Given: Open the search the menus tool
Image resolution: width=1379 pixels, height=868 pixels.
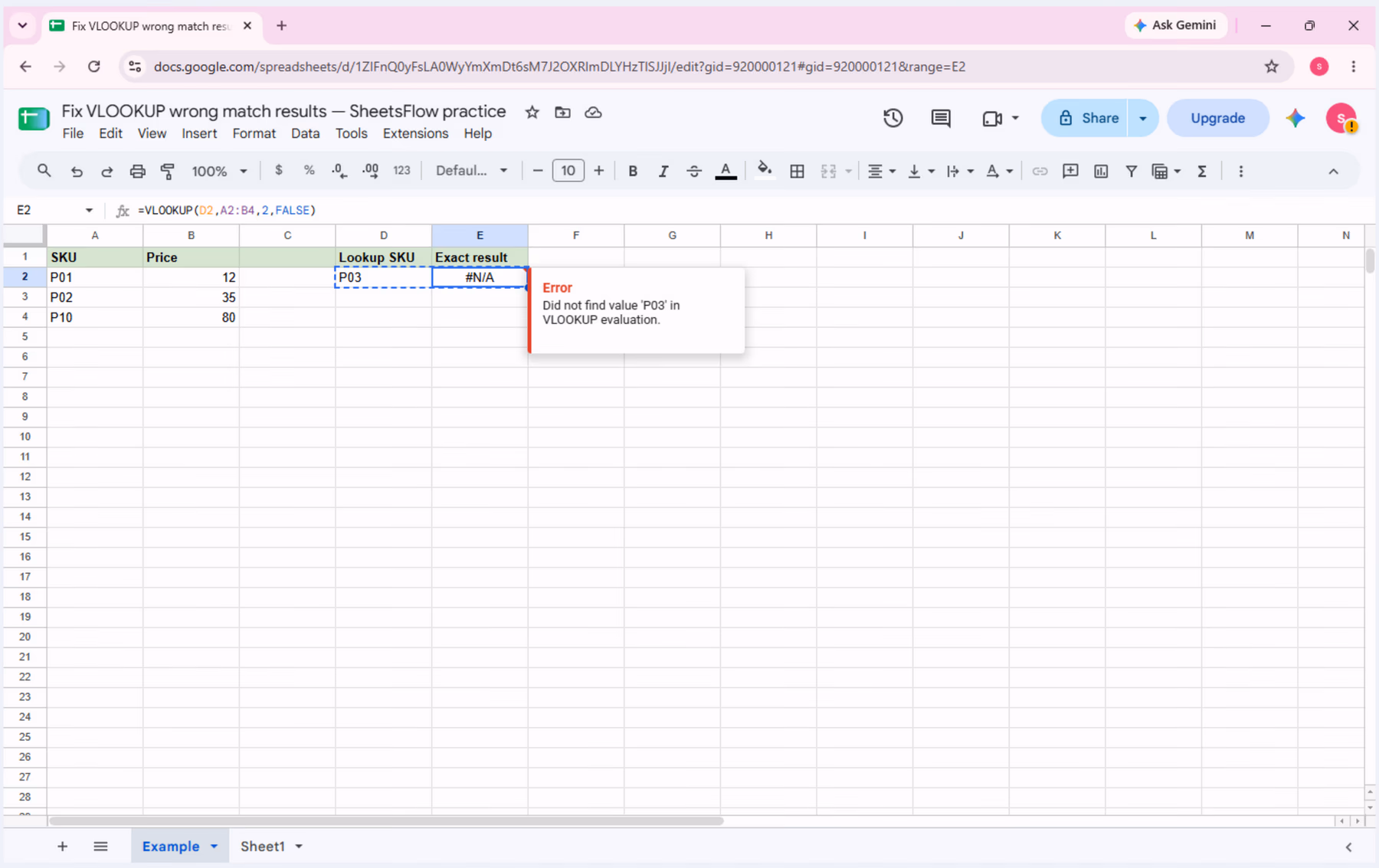Looking at the screenshot, I should (x=44, y=171).
